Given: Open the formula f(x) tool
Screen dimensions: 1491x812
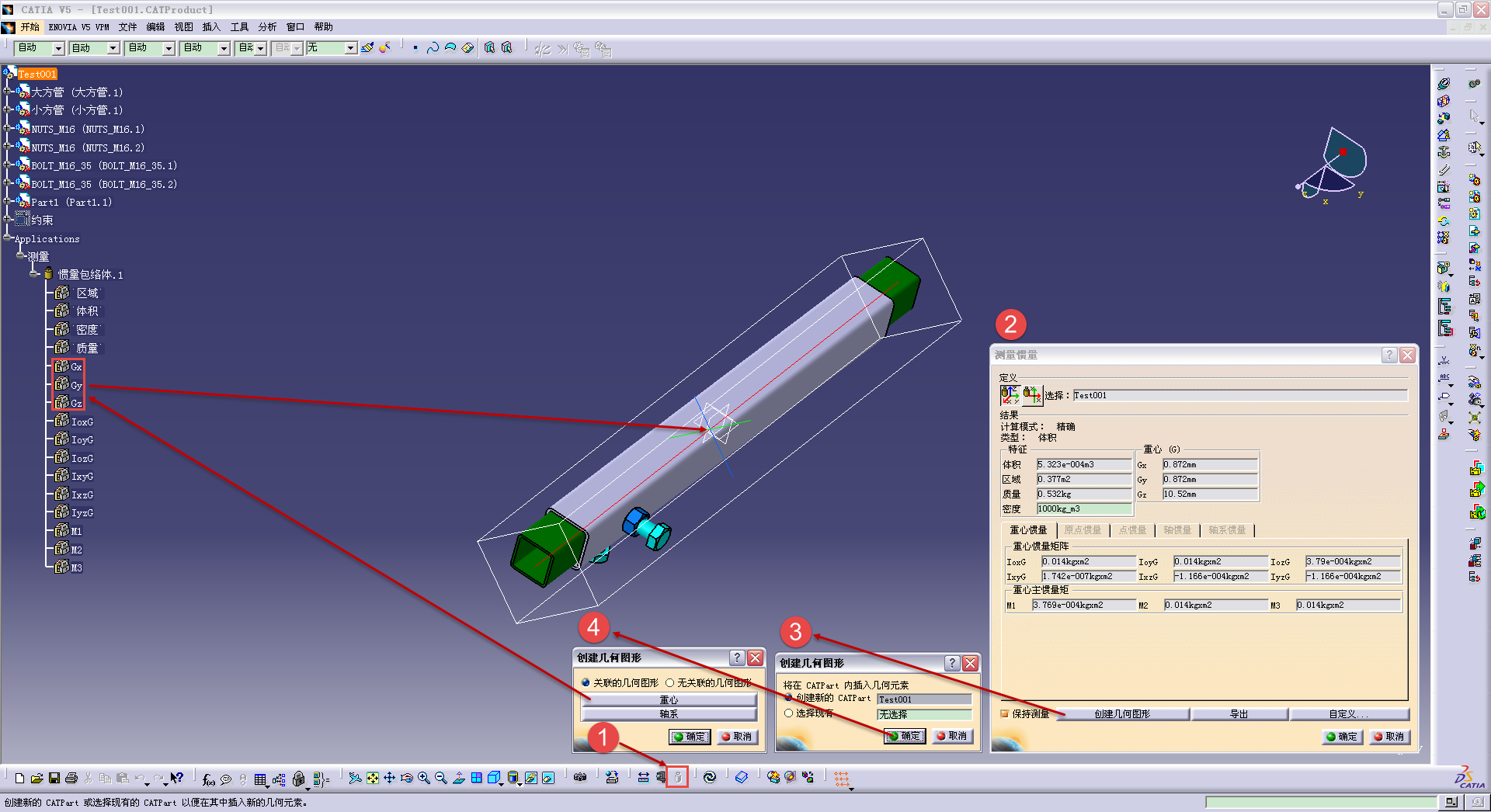Looking at the screenshot, I should point(208,779).
